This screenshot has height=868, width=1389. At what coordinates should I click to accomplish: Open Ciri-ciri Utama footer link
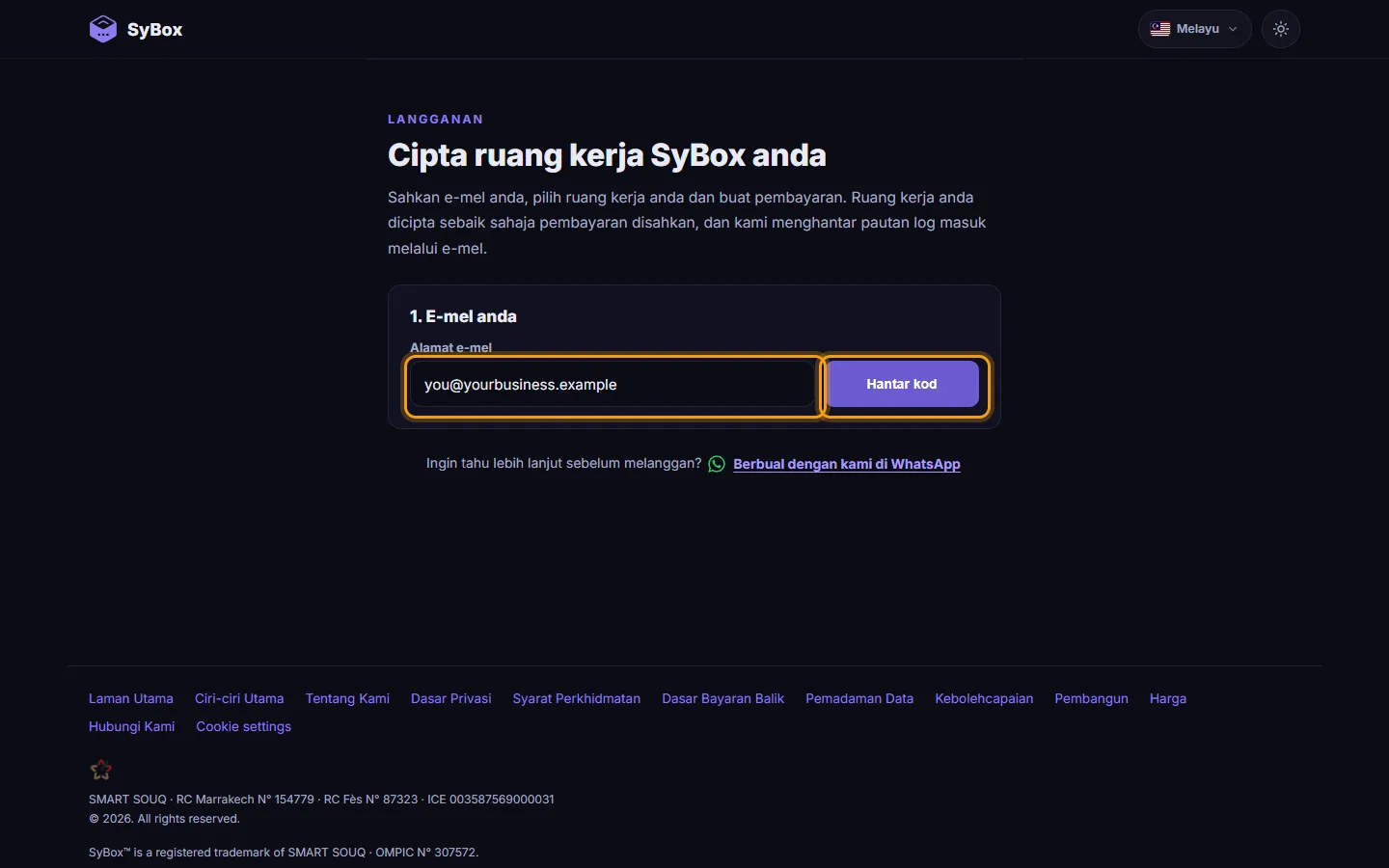point(239,698)
